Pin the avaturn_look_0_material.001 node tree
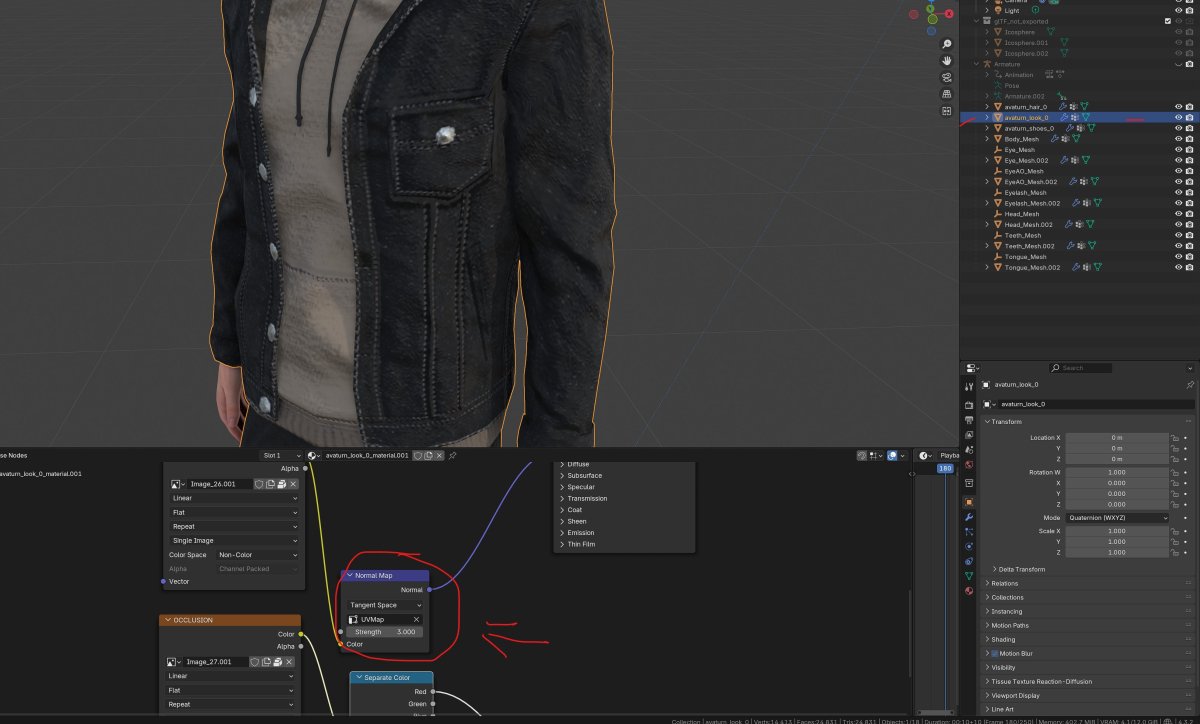Image resolution: width=1200 pixels, height=724 pixels. [x=453, y=455]
